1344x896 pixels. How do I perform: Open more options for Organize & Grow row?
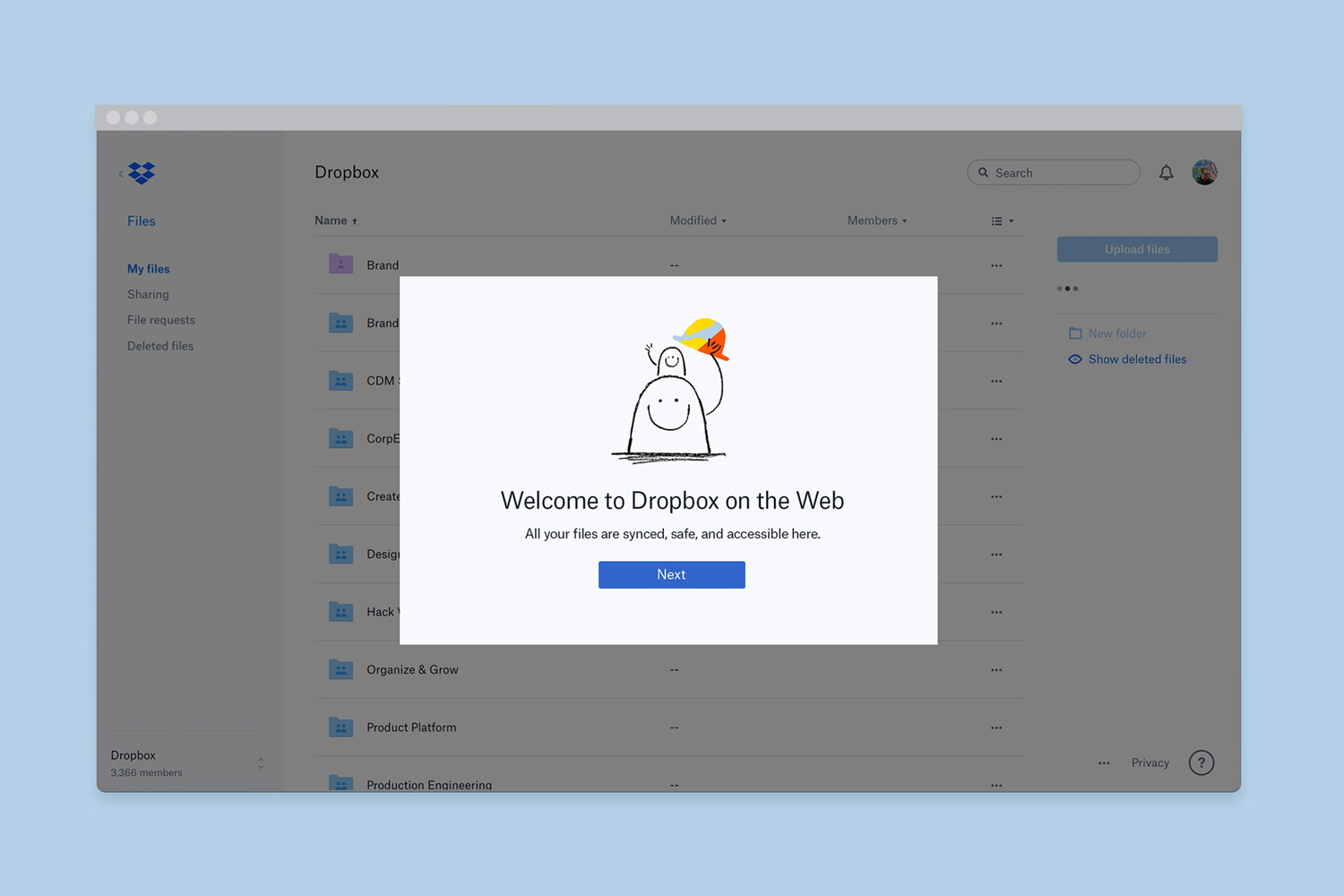(x=996, y=670)
